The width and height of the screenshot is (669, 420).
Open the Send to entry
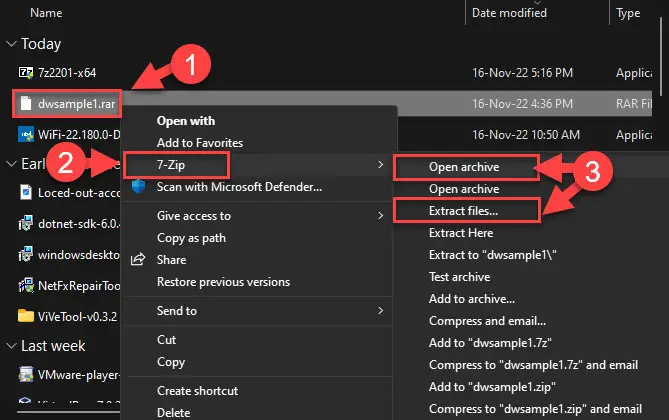tap(177, 311)
